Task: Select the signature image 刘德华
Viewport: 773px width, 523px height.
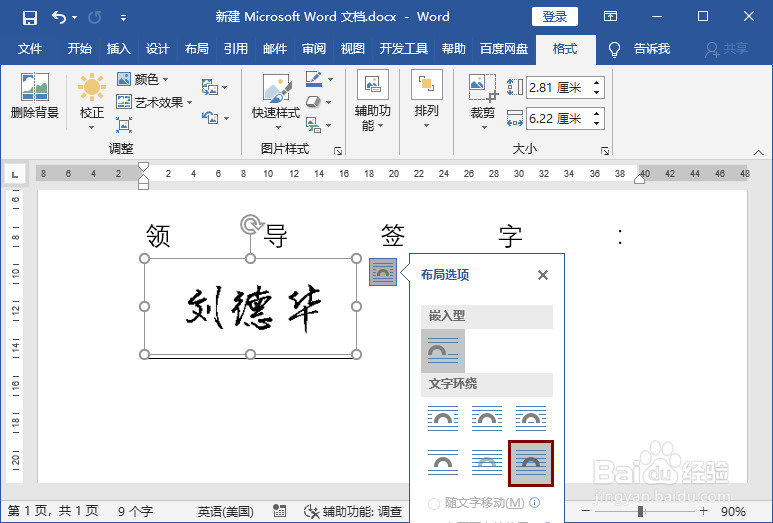Action: [251, 307]
